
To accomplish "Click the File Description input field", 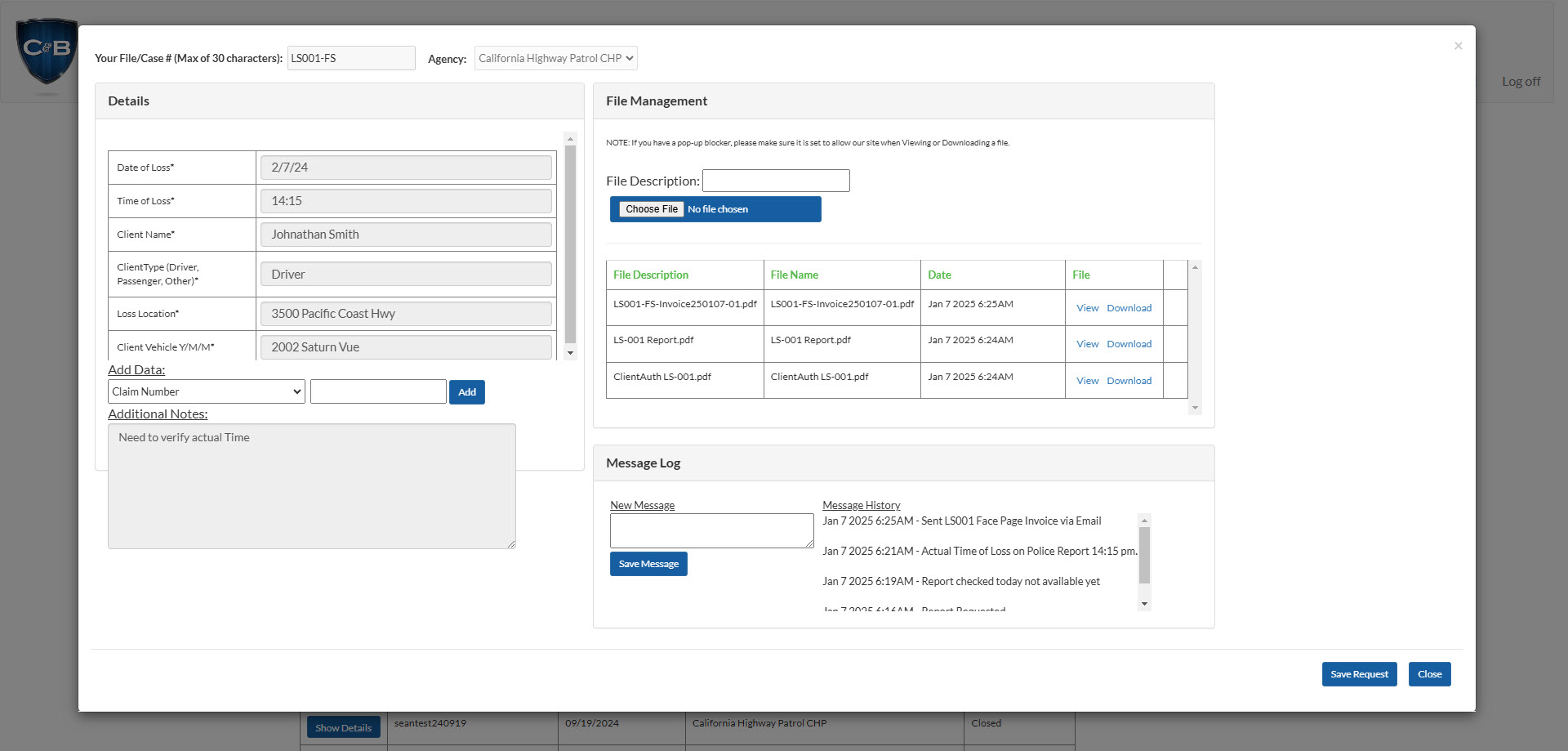I will pos(775,181).
